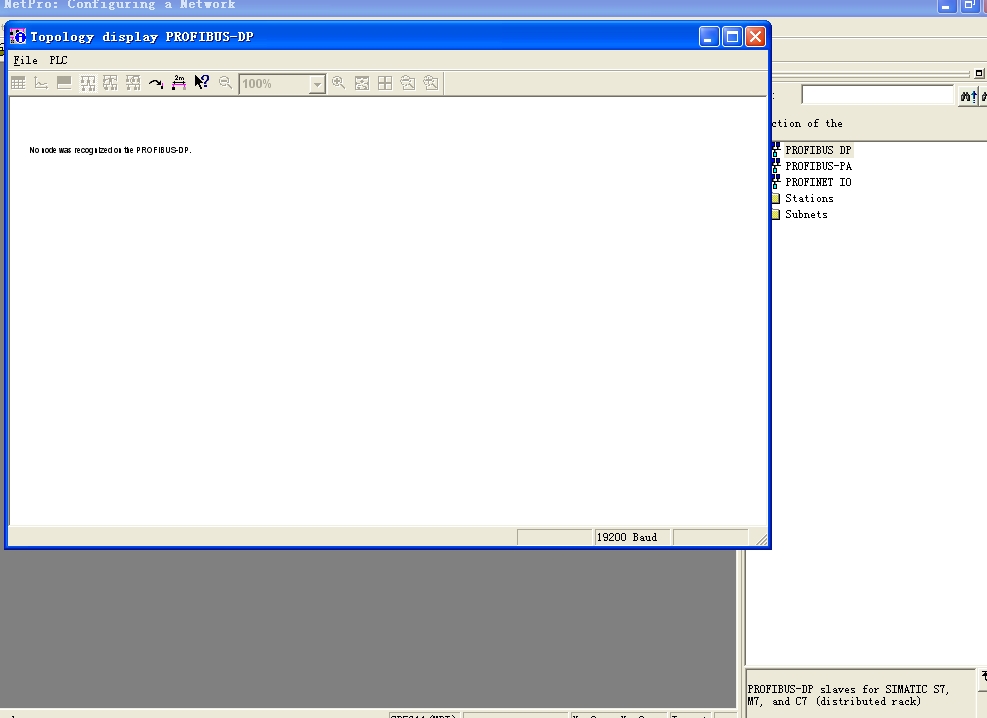This screenshot has height=718, width=987.
Task: Click the 19200 Baud status field
Action: tap(631, 537)
